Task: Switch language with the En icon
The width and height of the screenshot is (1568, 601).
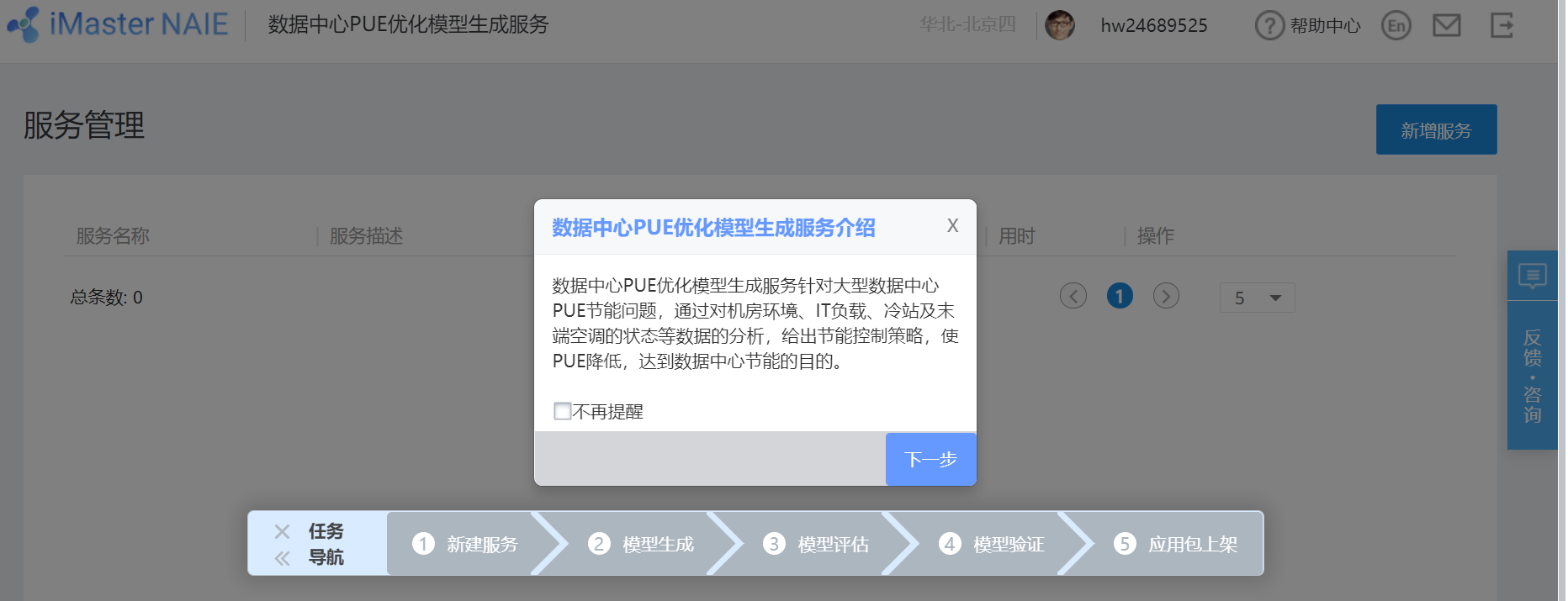Action: pyautogui.click(x=1396, y=25)
